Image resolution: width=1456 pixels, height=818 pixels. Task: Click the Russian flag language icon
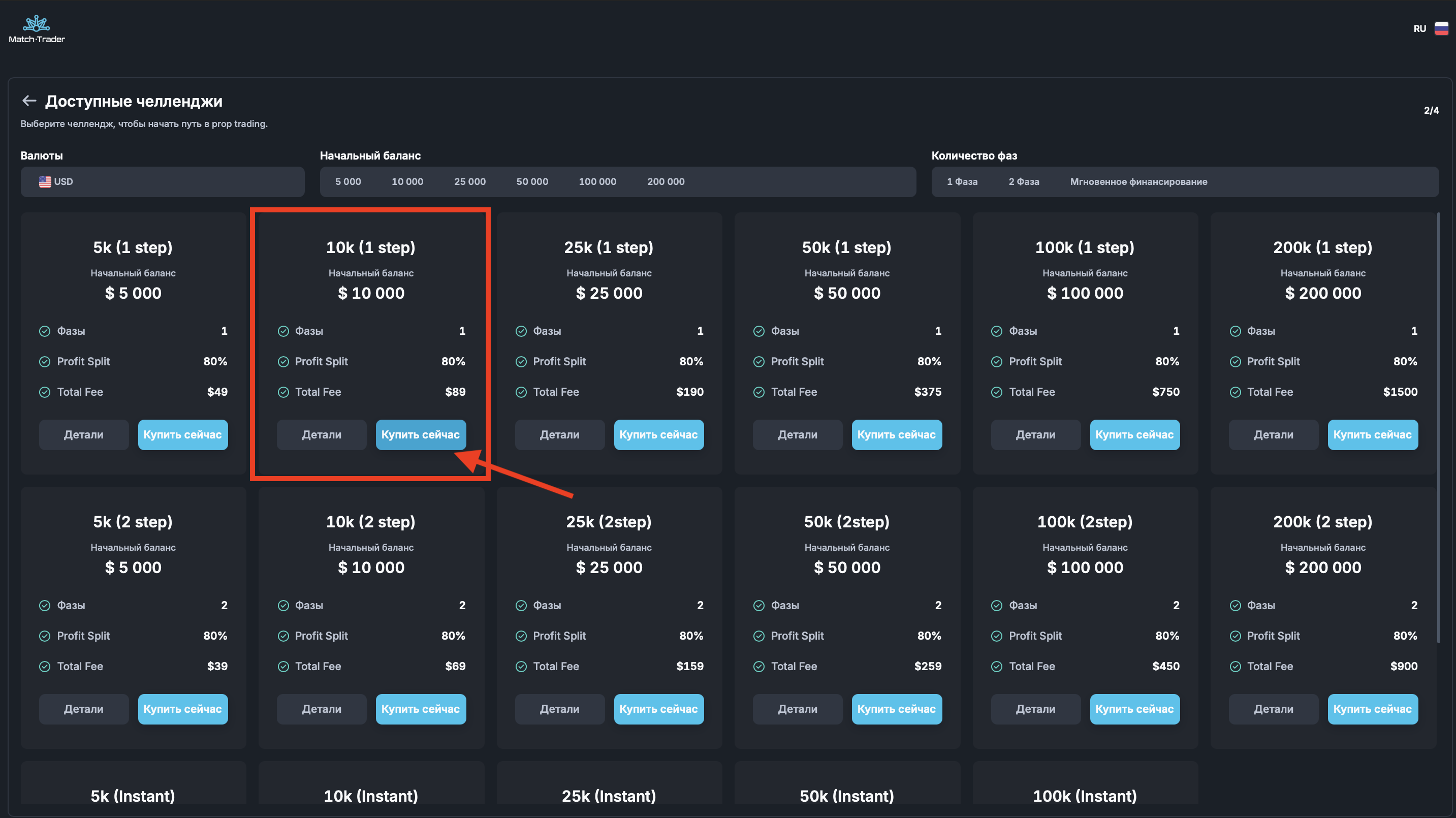(x=1441, y=29)
